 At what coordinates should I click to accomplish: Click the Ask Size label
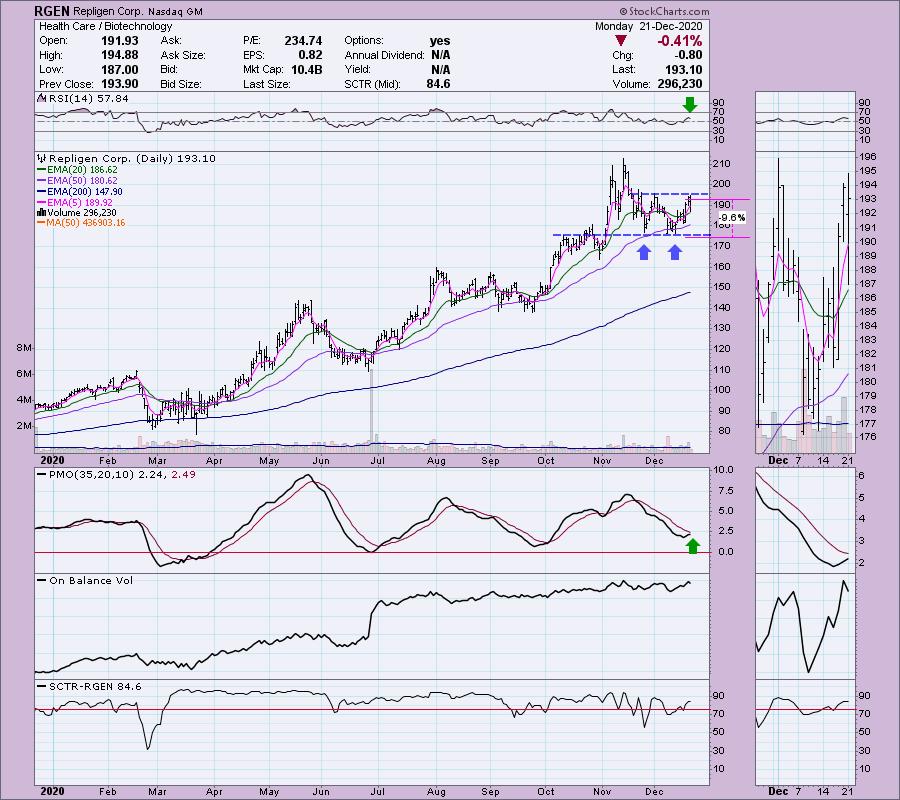pos(183,55)
